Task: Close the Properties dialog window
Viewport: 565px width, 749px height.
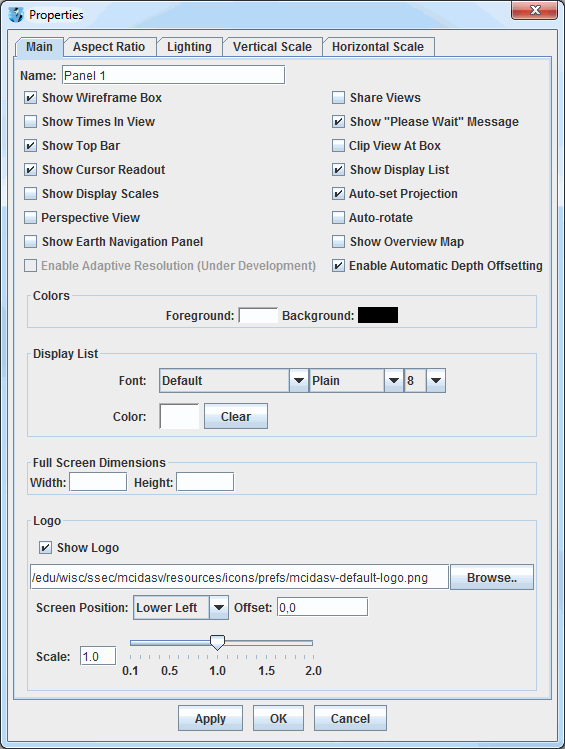Action: [534, 11]
